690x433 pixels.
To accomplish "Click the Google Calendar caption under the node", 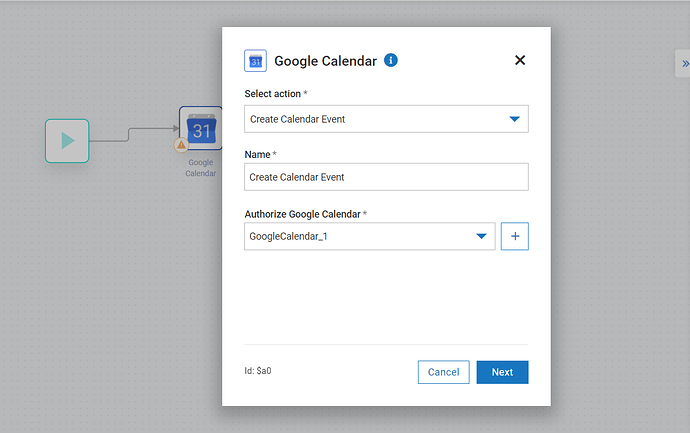I will pyautogui.click(x=201, y=168).
